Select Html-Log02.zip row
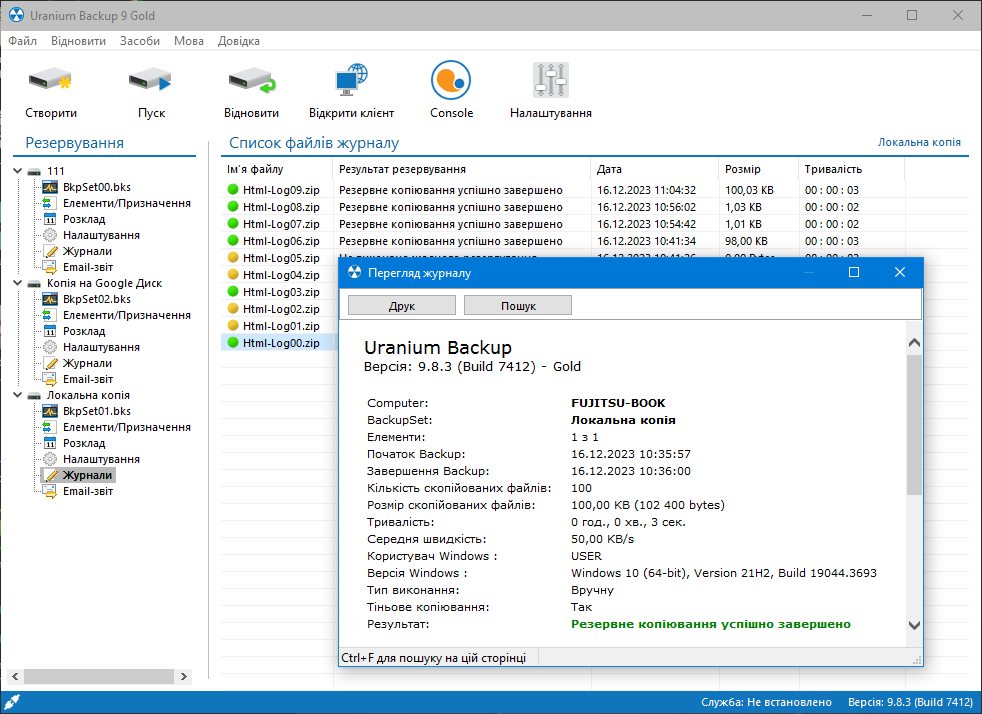 click(x=281, y=308)
